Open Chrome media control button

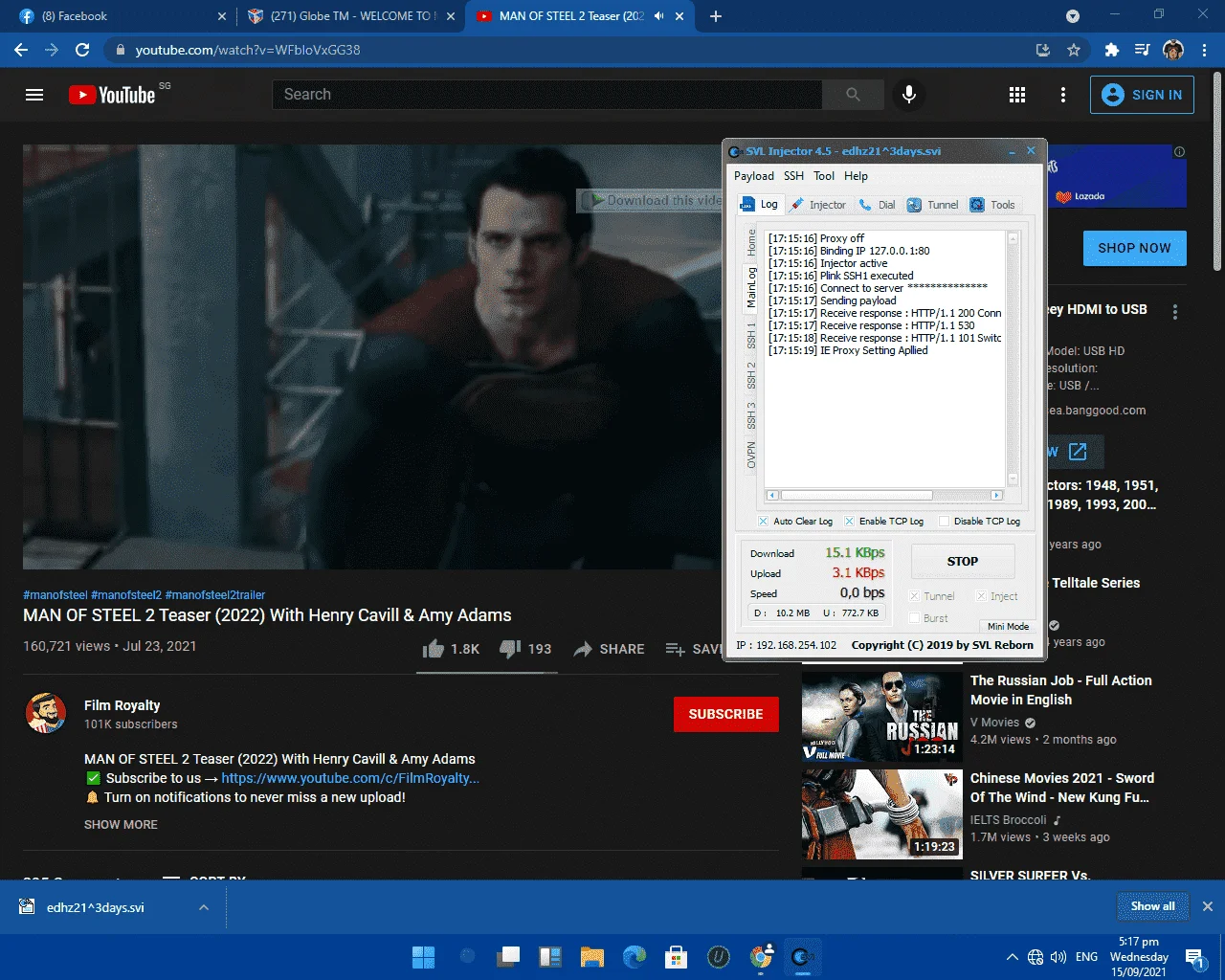(x=1143, y=50)
